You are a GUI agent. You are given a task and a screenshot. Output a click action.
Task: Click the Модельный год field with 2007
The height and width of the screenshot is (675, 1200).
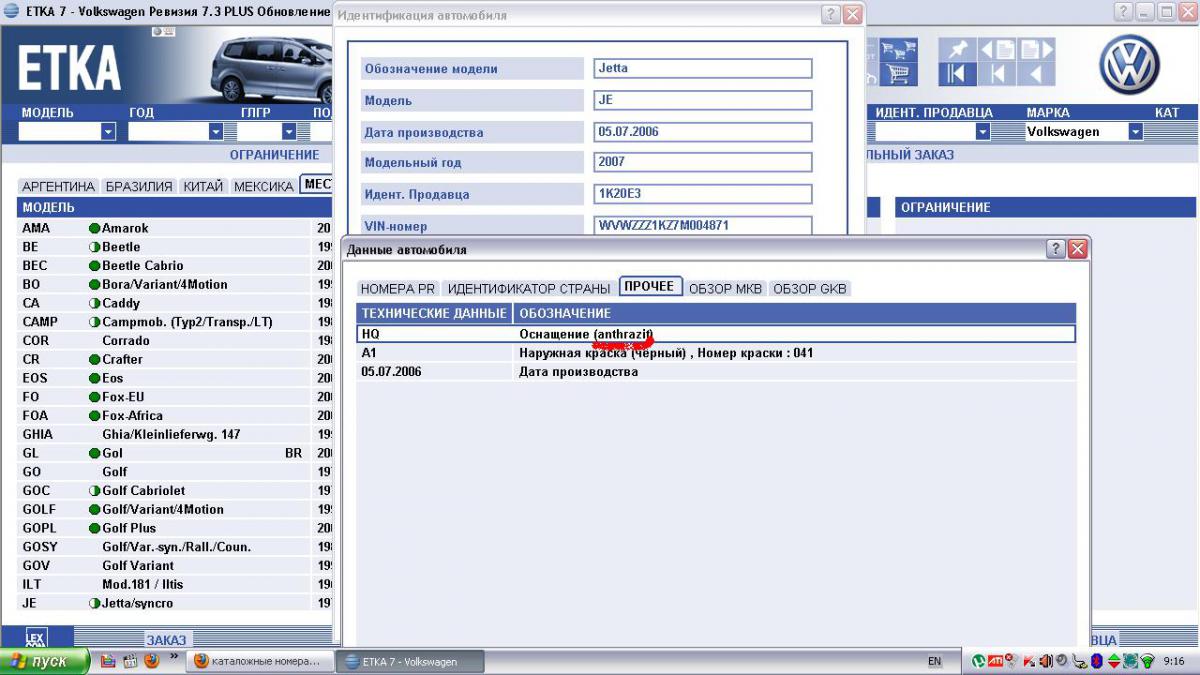[x=702, y=162]
